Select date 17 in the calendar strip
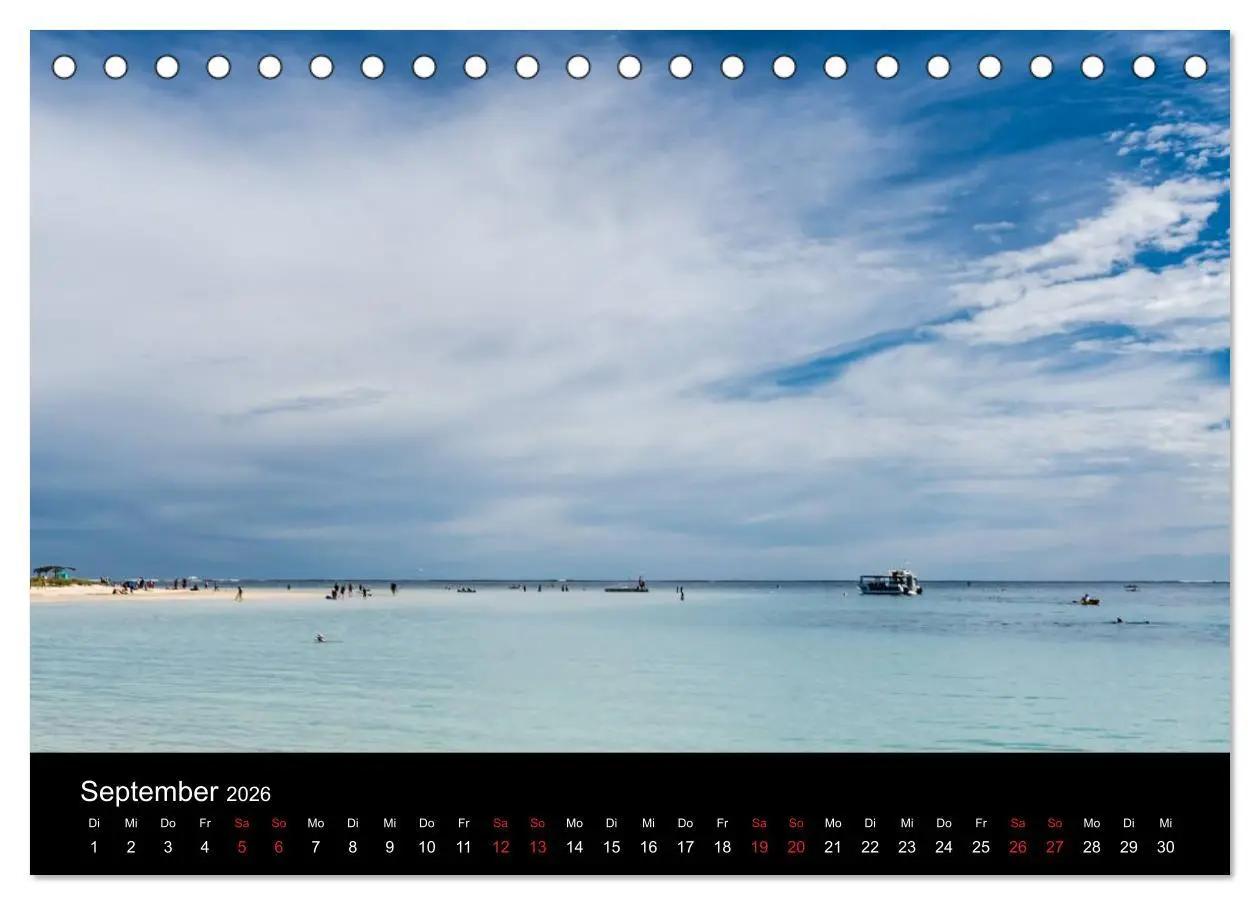Image resolution: width=1260 pixels, height=905 pixels. pyautogui.click(x=686, y=847)
